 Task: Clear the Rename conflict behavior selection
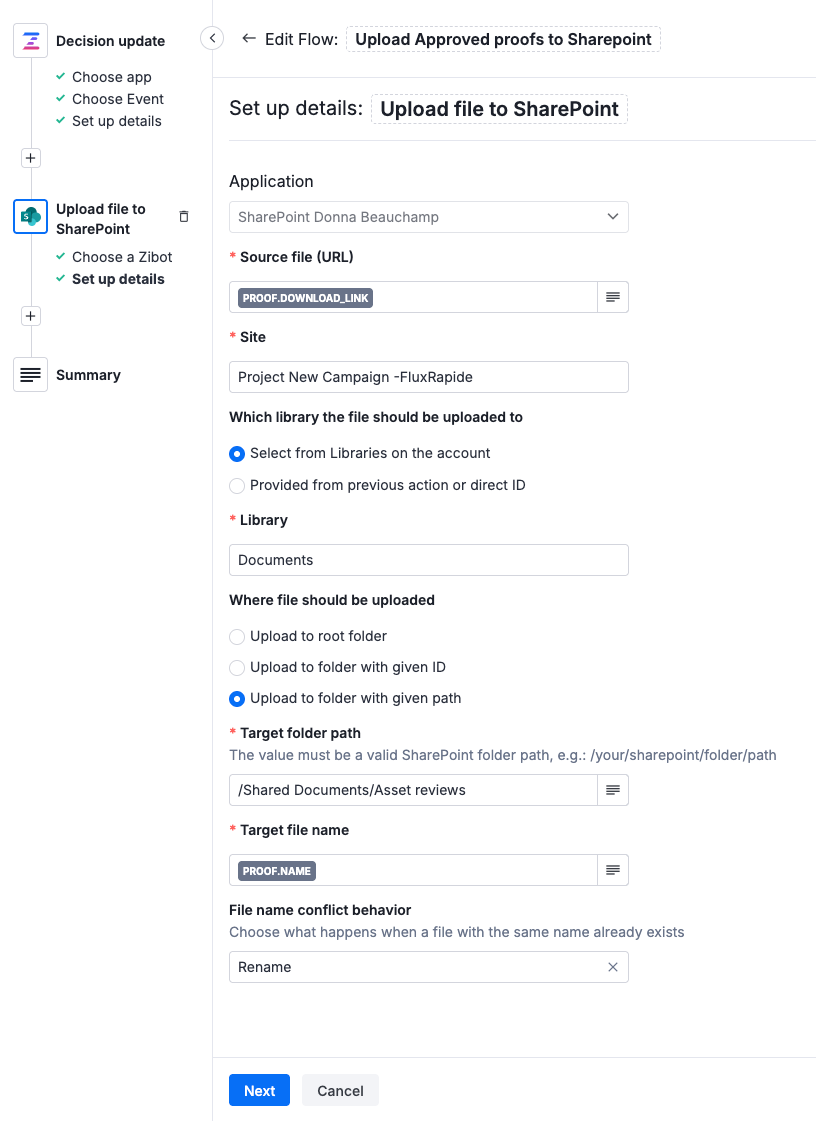612,967
